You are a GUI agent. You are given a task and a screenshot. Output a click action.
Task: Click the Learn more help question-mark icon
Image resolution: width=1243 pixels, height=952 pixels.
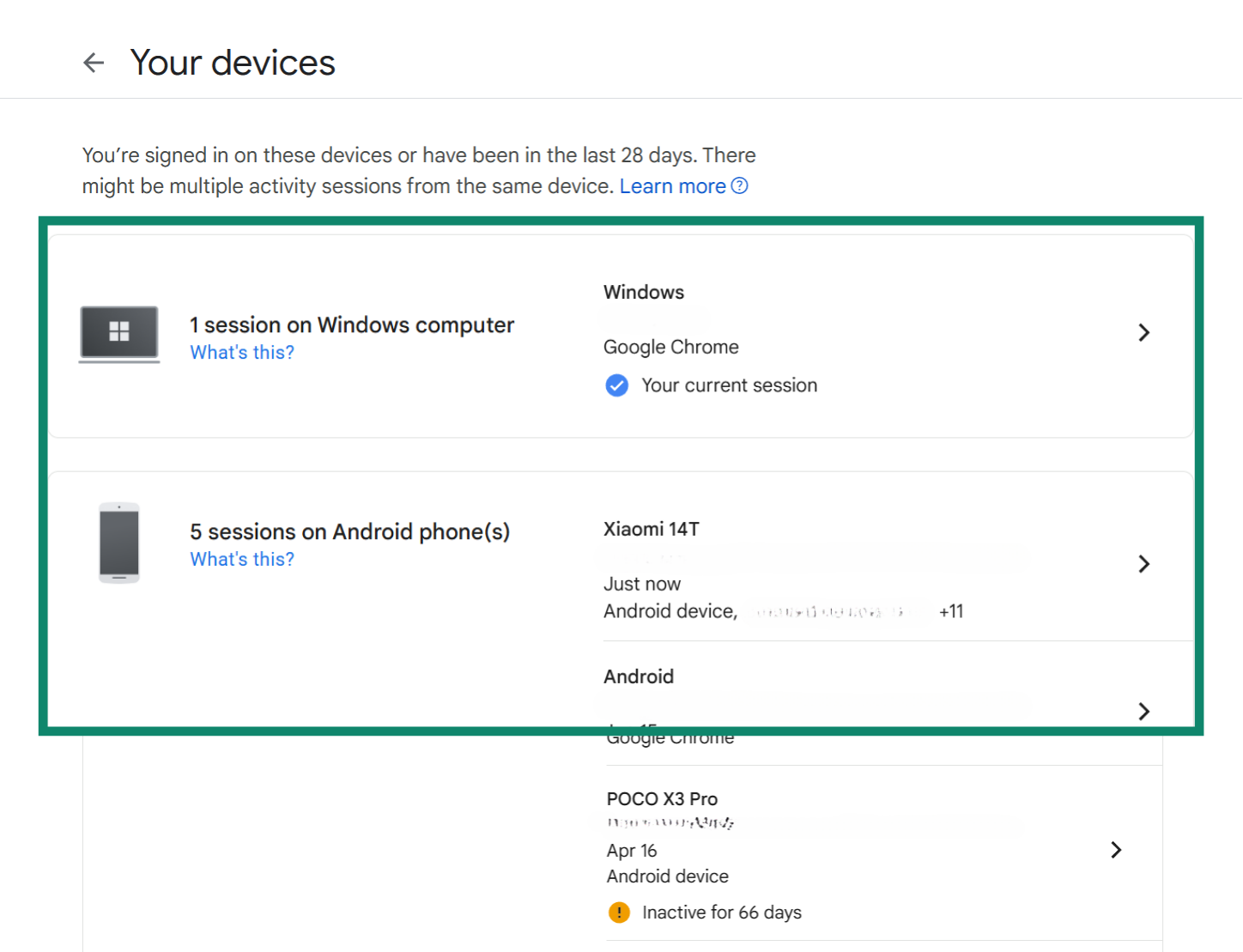(740, 185)
